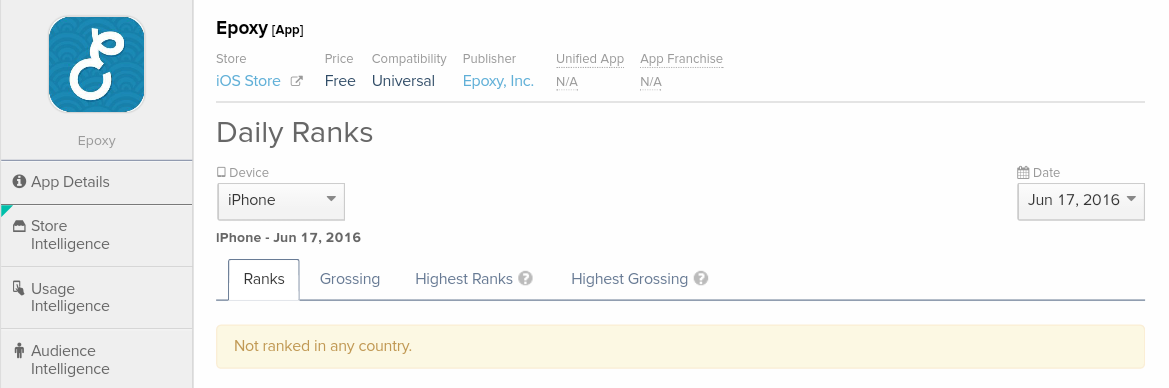1169x388 pixels.
Task: Open the Highest Grossing tab
Action: (629, 279)
